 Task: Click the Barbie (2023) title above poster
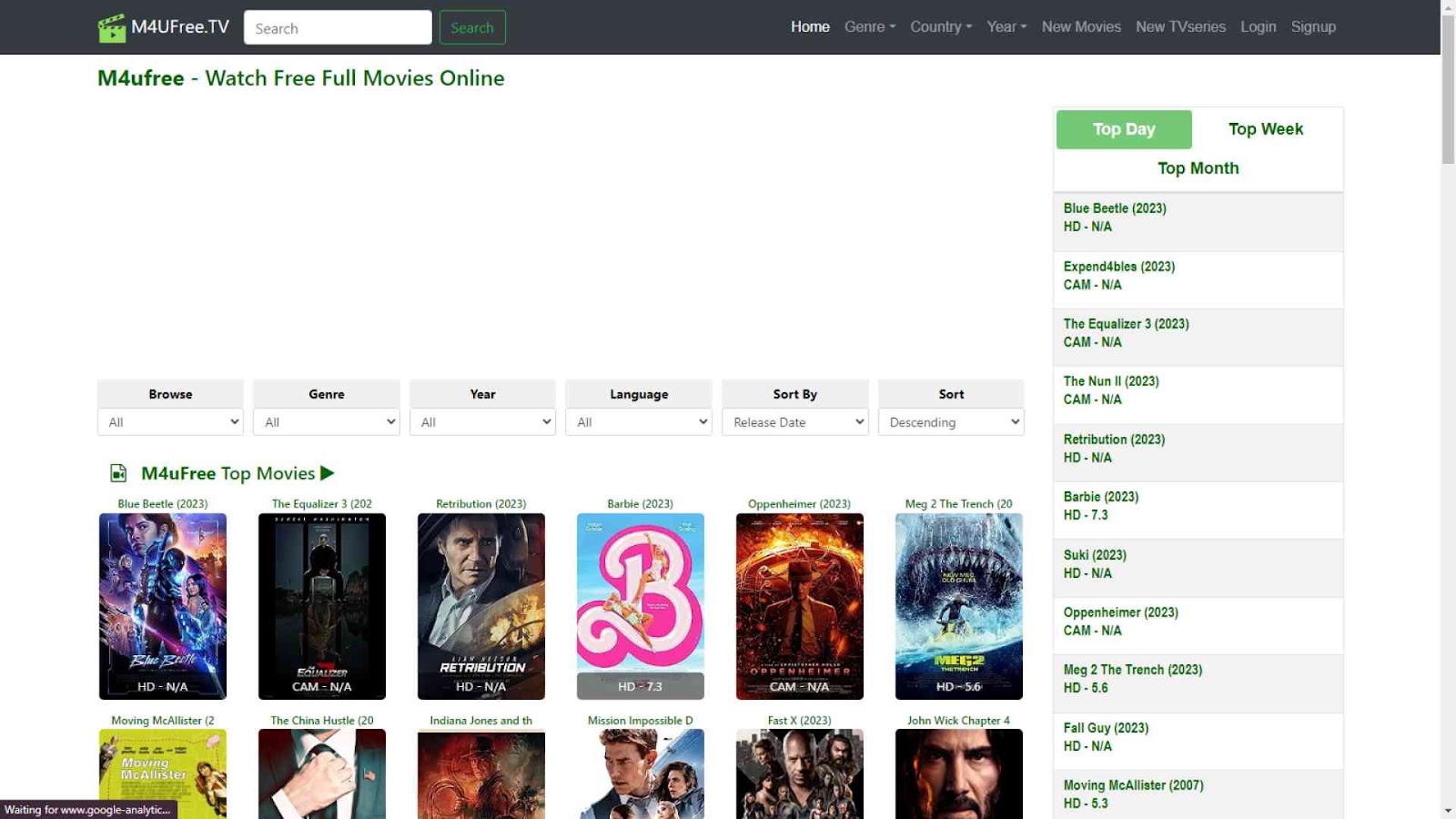pos(641,503)
